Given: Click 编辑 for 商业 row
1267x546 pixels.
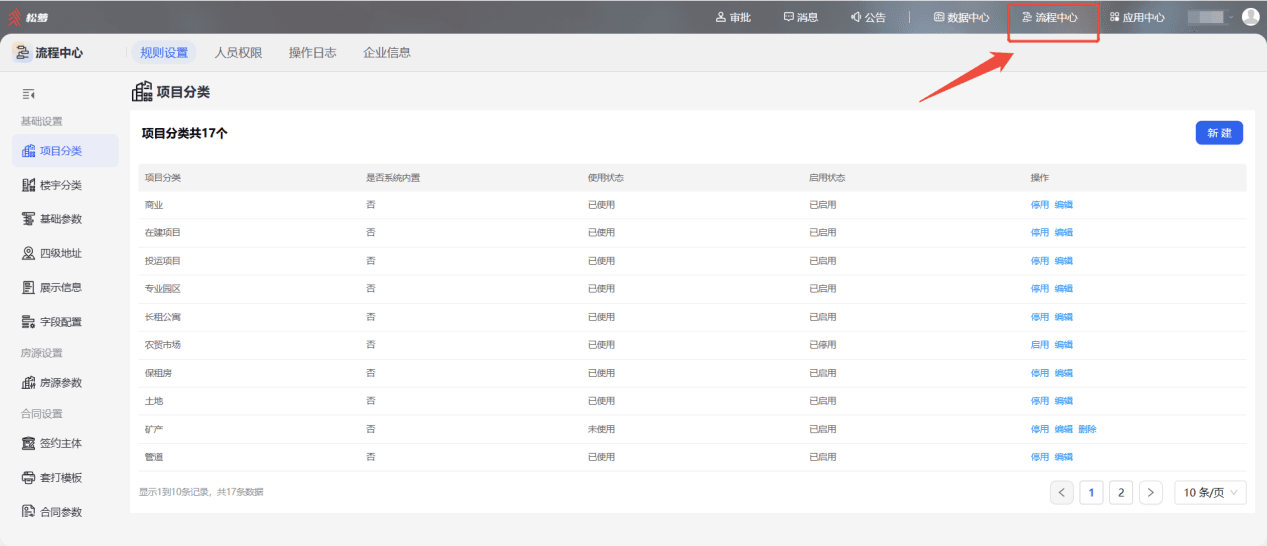Looking at the screenshot, I should point(1063,205).
